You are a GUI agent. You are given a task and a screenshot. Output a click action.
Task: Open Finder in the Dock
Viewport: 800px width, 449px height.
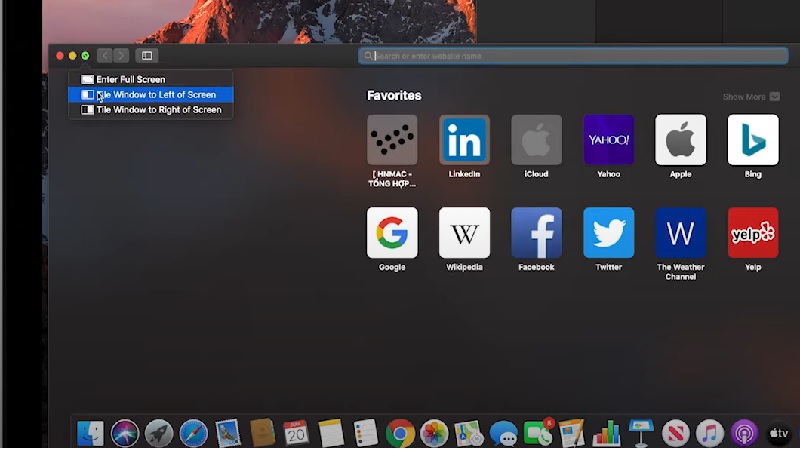pyautogui.click(x=91, y=433)
